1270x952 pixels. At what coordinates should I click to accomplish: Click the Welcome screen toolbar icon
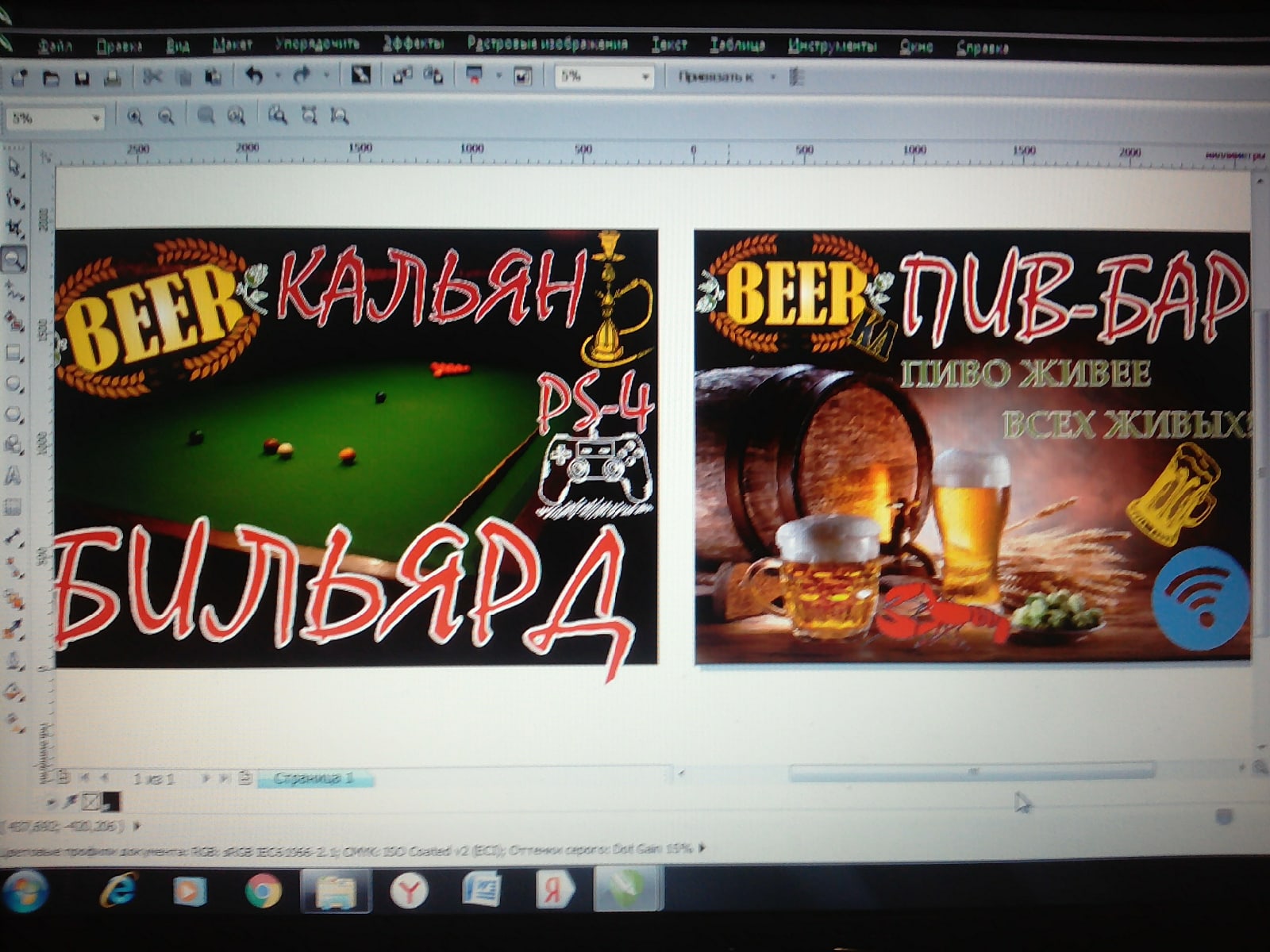pyautogui.click(x=522, y=76)
